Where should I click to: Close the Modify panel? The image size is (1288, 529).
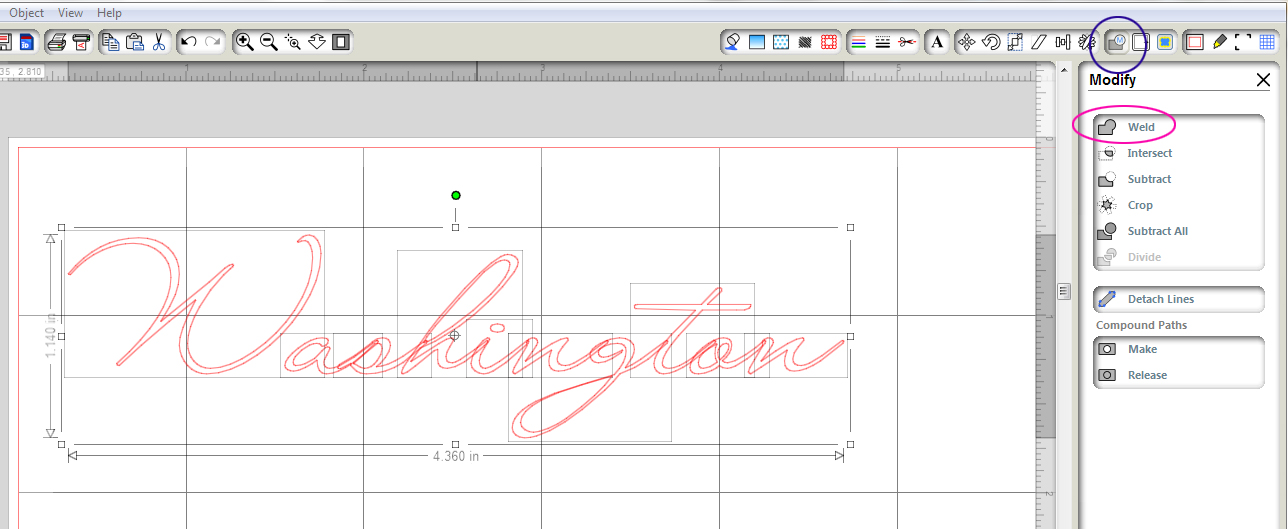pos(1263,80)
